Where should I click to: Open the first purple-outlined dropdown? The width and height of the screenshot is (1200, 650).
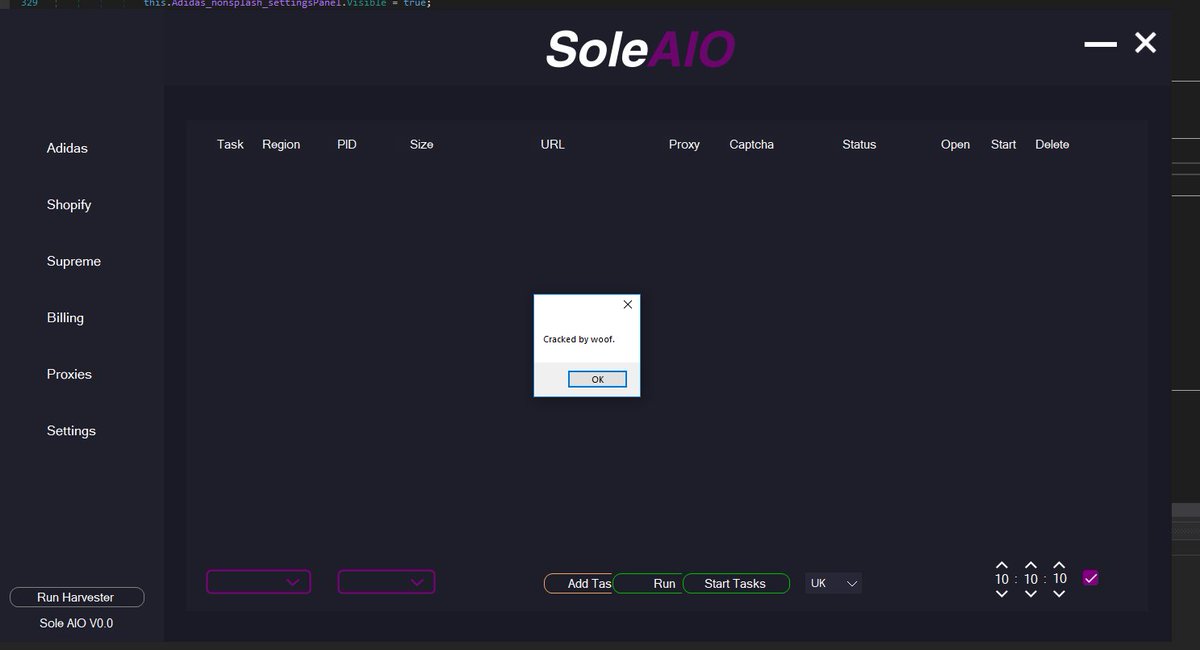point(258,582)
